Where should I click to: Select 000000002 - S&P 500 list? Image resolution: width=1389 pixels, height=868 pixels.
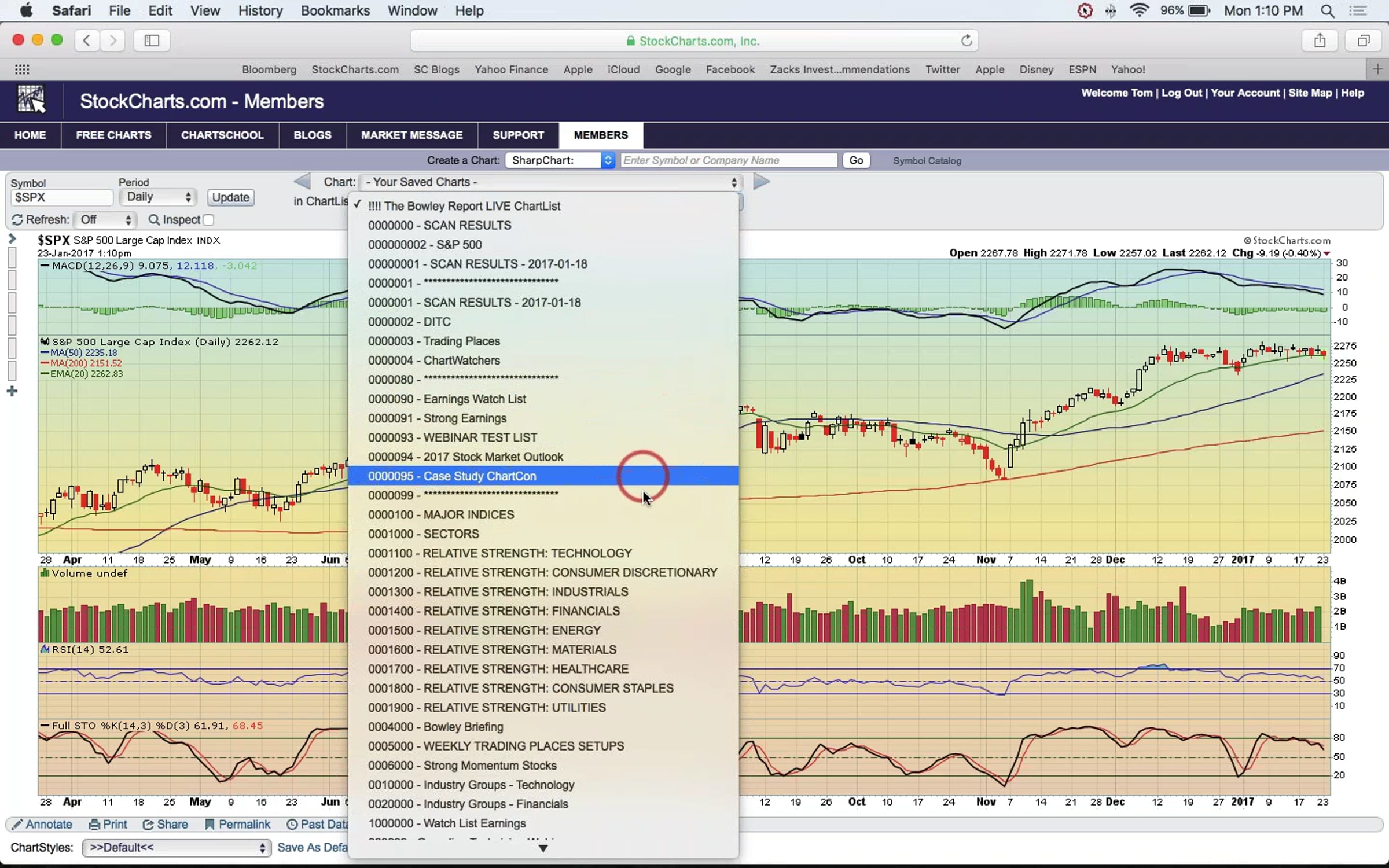543,244
